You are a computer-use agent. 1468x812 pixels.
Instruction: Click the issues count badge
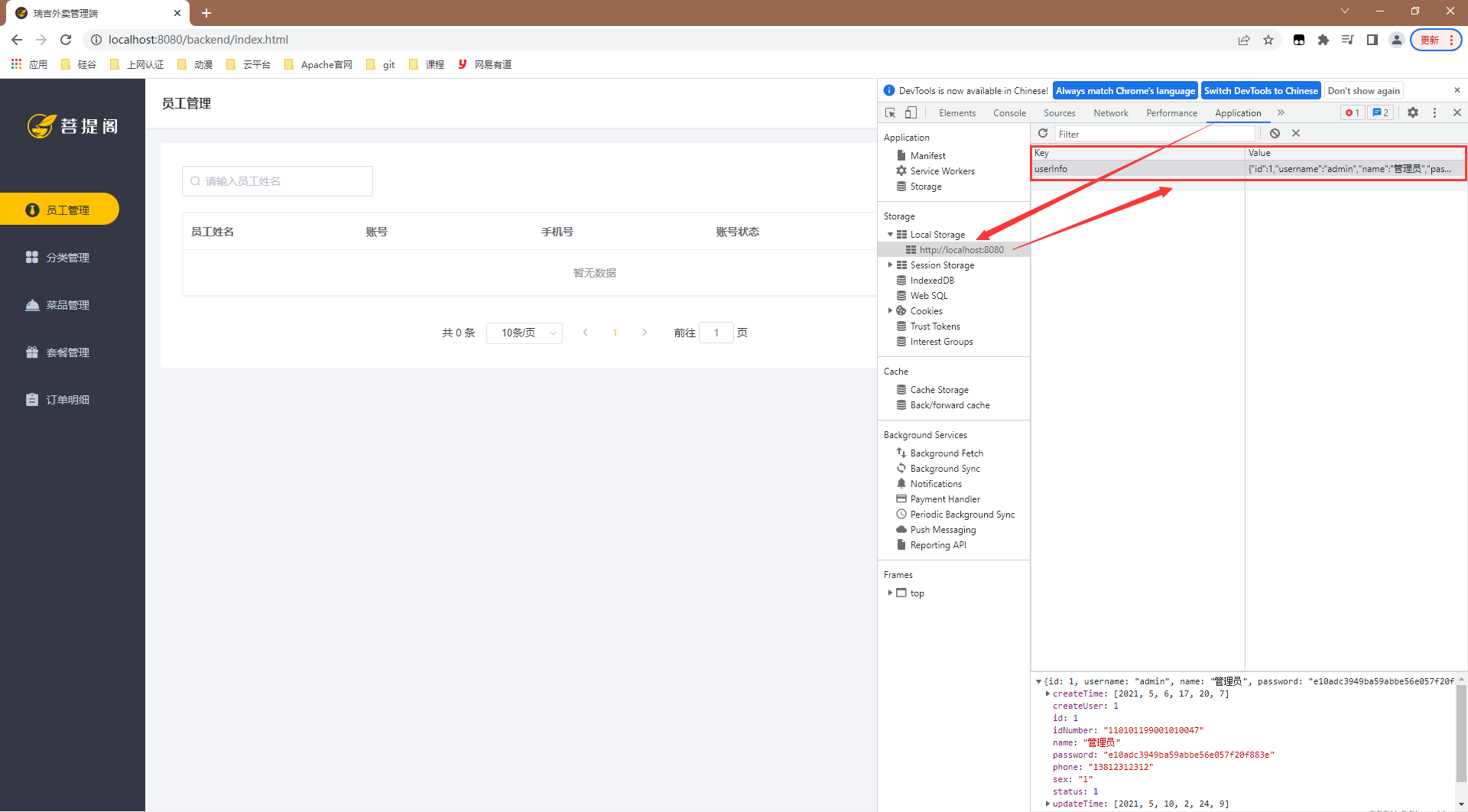point(1381,112)
